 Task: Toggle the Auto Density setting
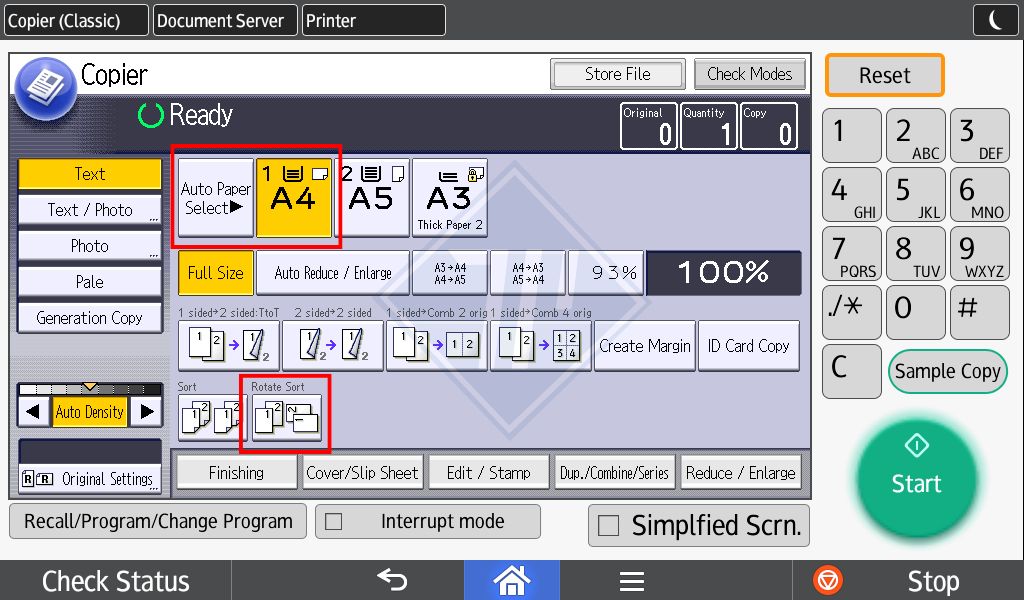pos(89,411)
